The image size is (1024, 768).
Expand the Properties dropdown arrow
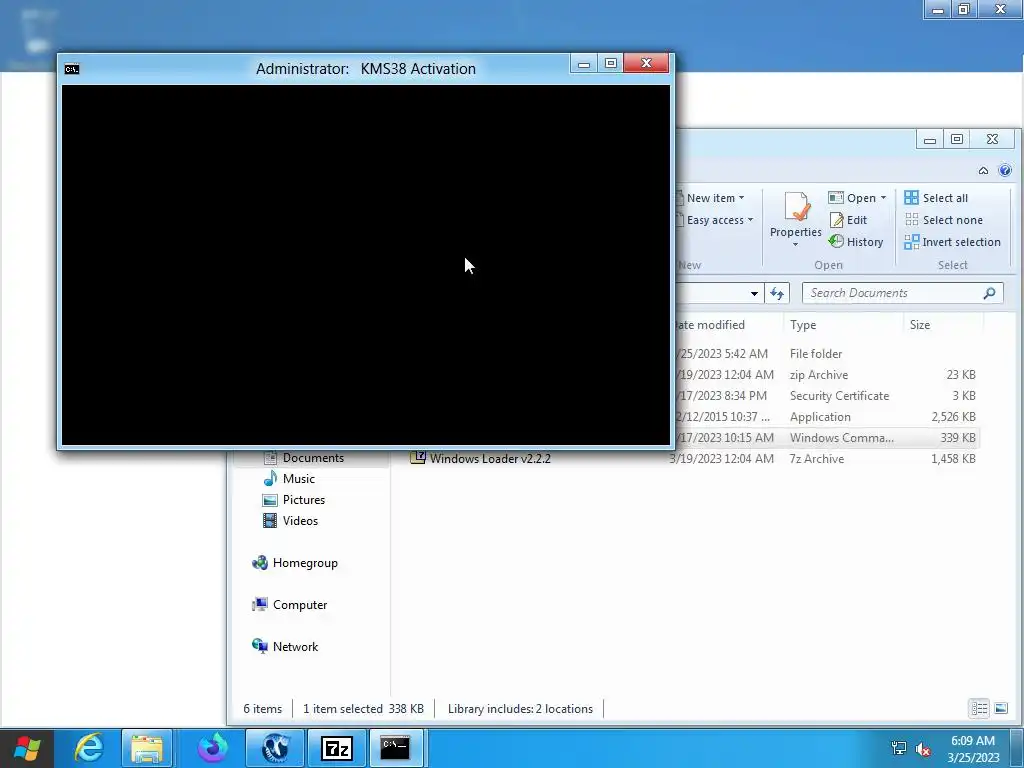(x=795, y=245)
